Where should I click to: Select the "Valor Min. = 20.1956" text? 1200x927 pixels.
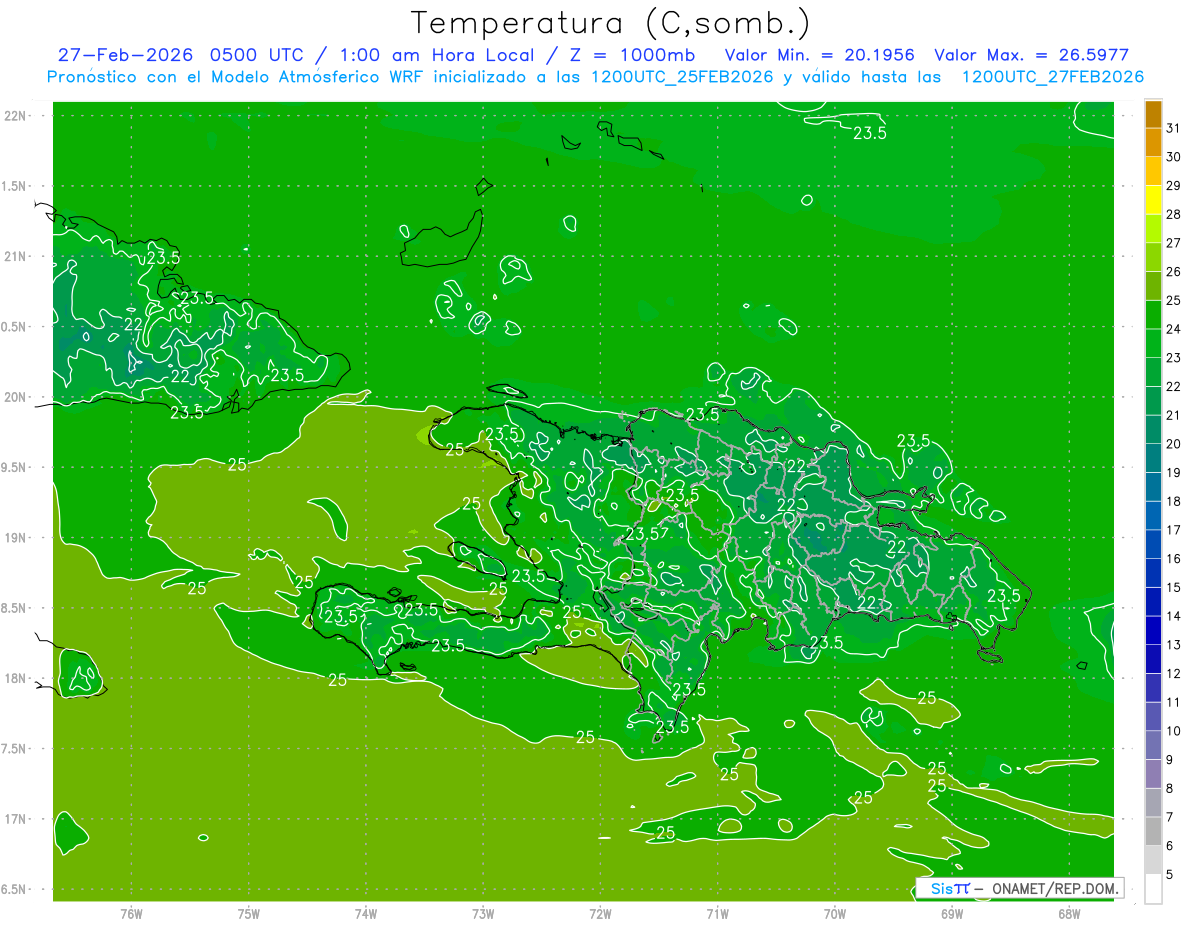click(x=819, y=55)
